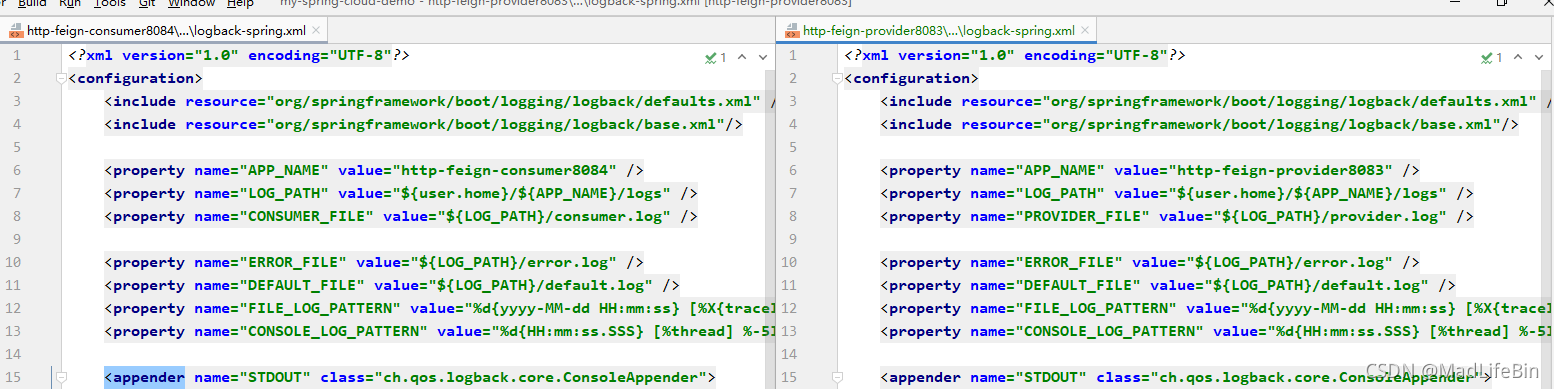Click highlighted "<appender" tag in consumer8084 editor
Screen dimensions: 1554x389
[145, 377]
